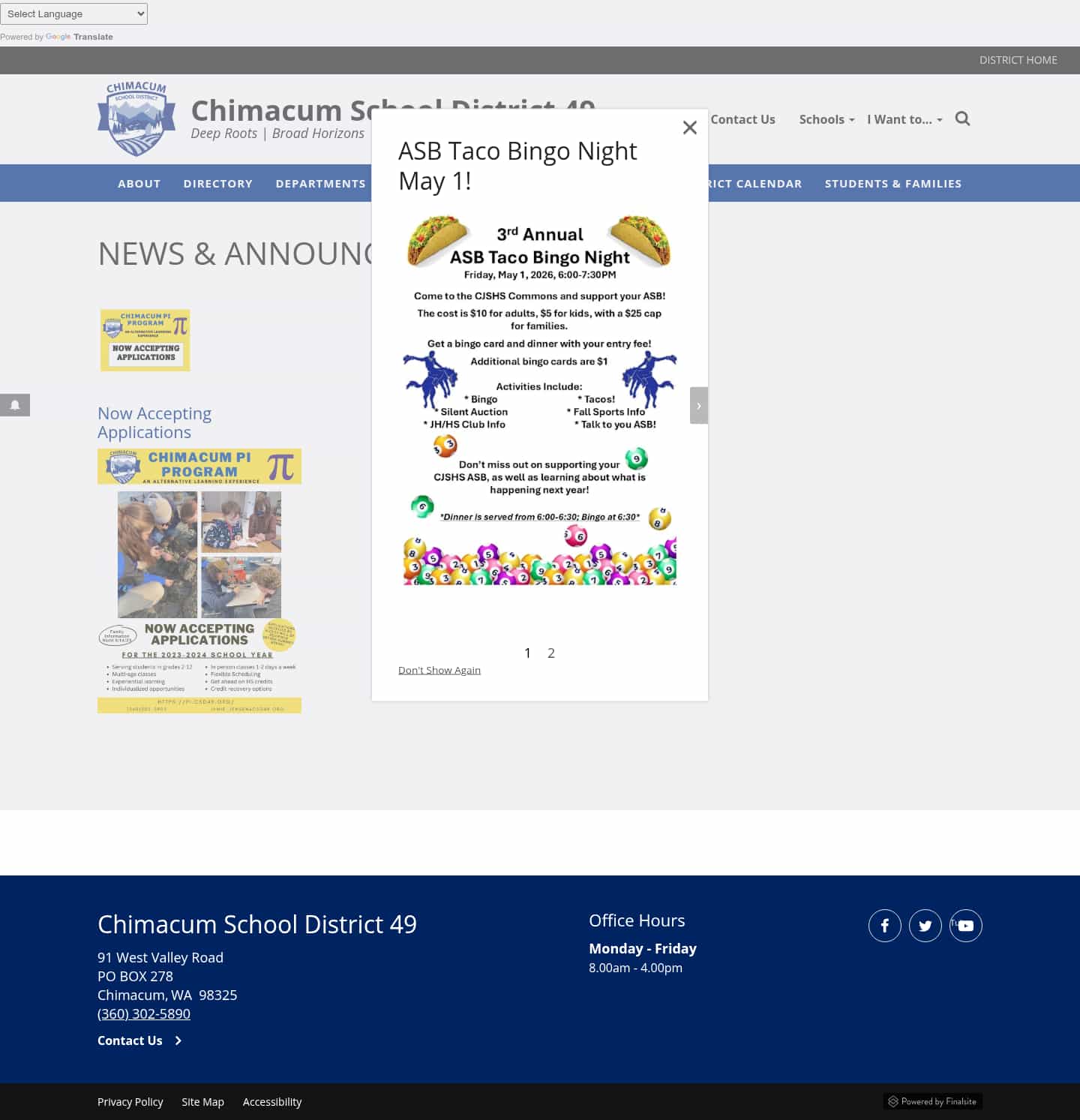Open the Privacy Policy page
Image resolution: width=1080 pixels, height=1120 pixels.
click(x=130, y=1101)
